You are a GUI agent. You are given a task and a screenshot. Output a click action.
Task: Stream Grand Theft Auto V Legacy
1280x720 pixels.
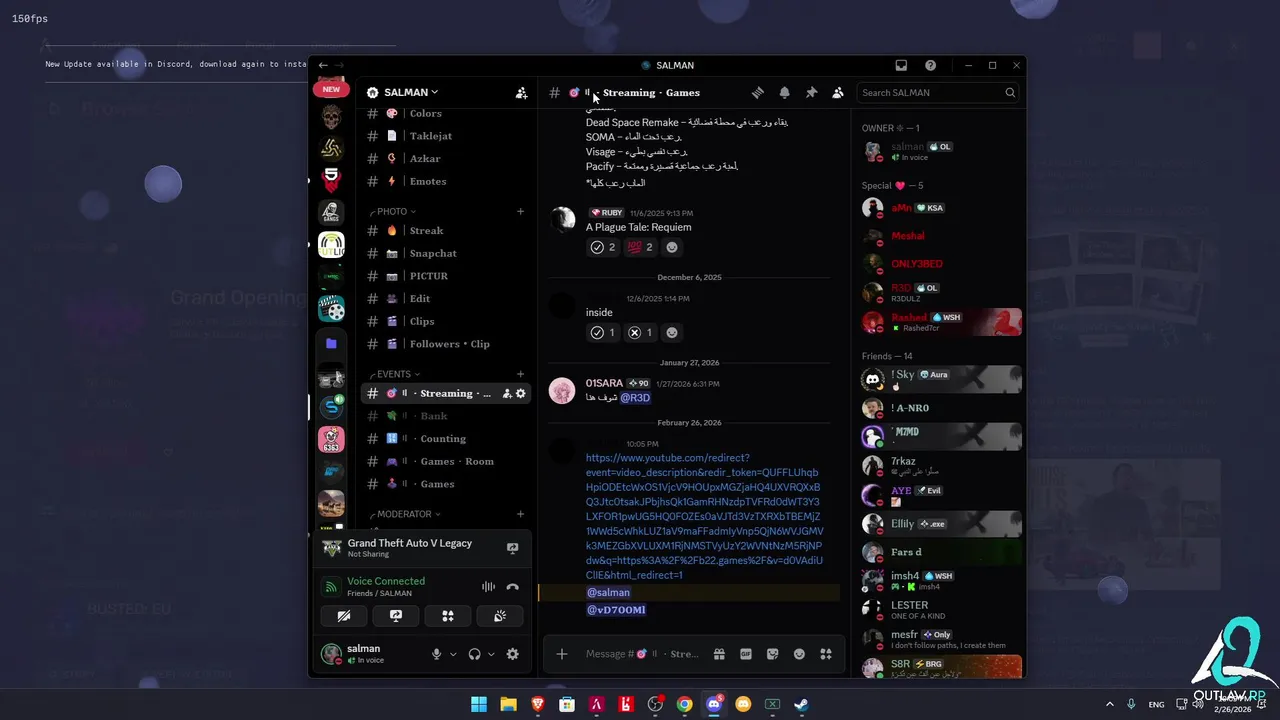coord(513,548)
